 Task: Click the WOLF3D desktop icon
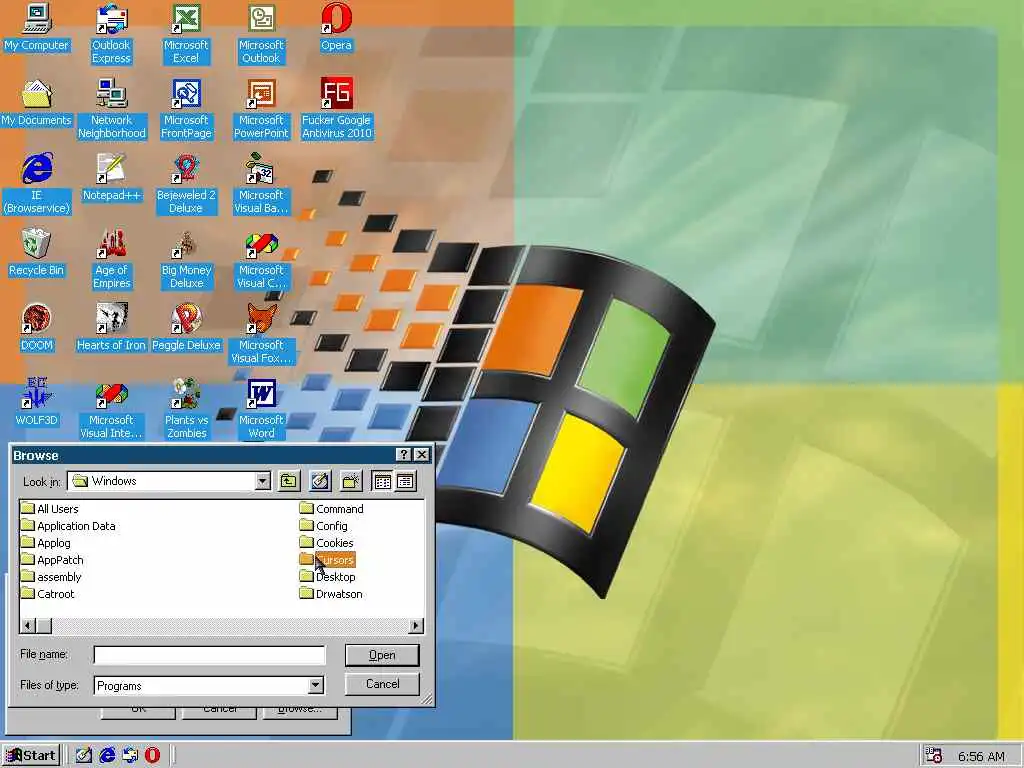tap(37, 402)
